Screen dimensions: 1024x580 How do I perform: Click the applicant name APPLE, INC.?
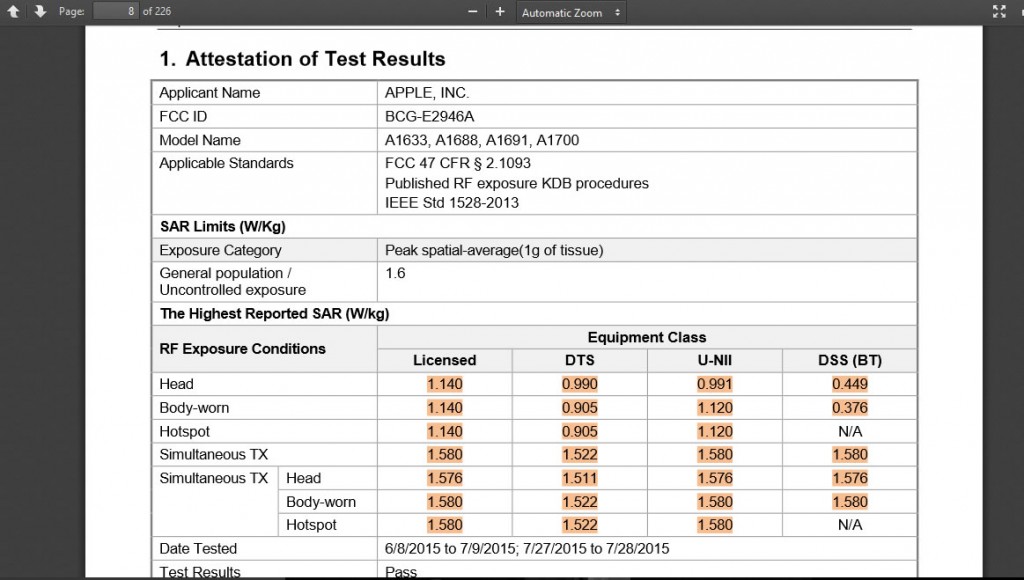426,93
